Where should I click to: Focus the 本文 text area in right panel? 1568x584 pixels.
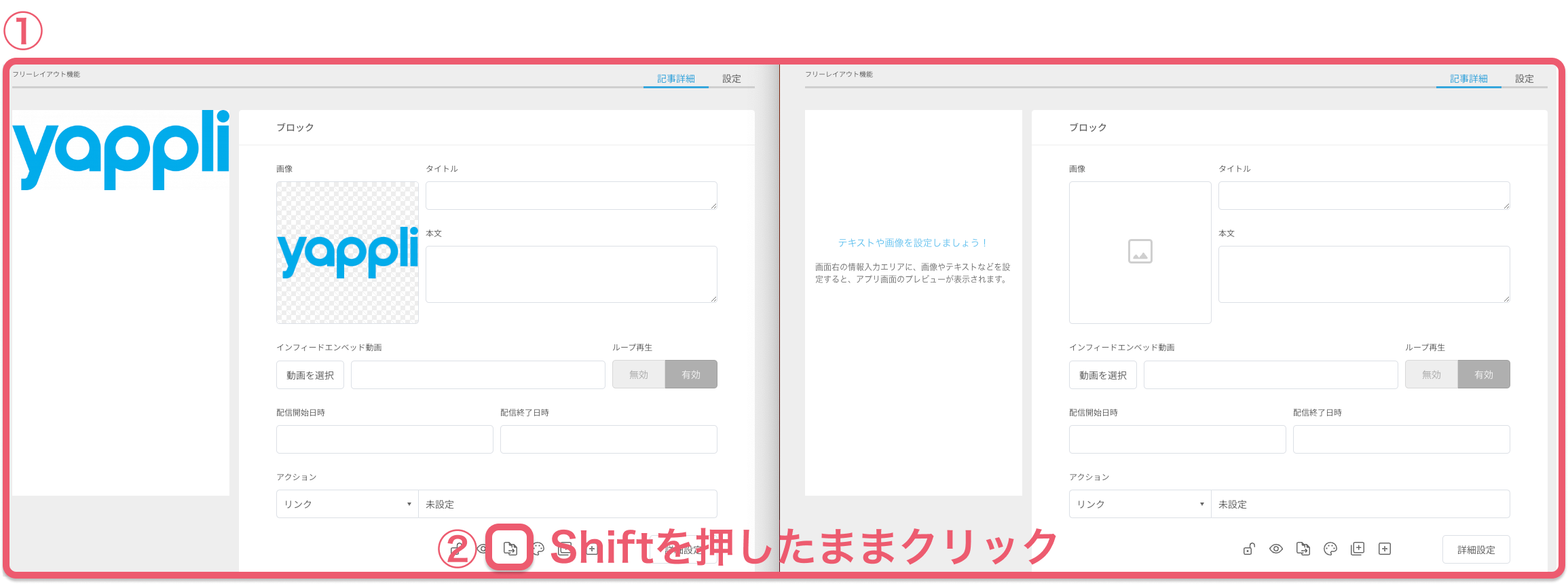(x=1364, y=274)
